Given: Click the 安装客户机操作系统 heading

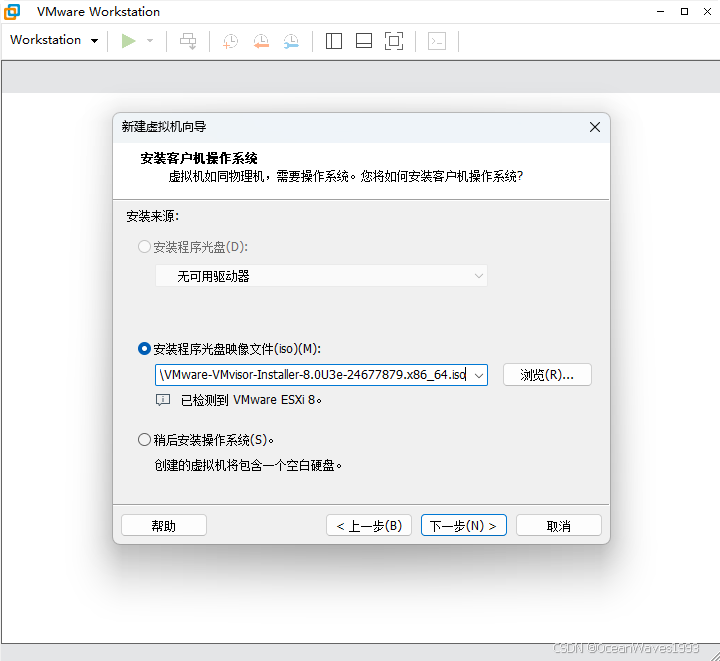Looking at the screenshot, I should [x=199, y=158].
